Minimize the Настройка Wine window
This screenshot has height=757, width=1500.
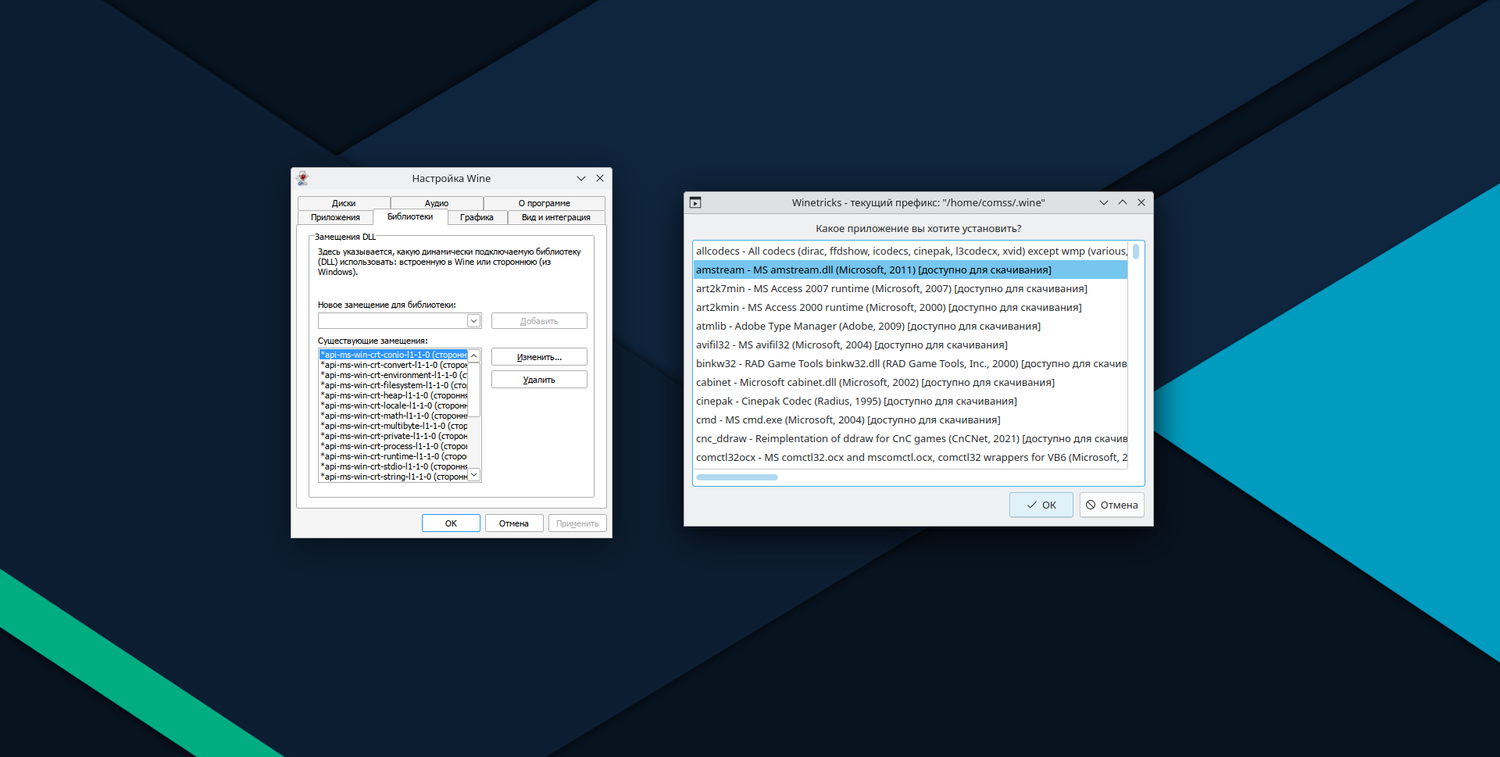pyautogui.click(x=581, y=178)
